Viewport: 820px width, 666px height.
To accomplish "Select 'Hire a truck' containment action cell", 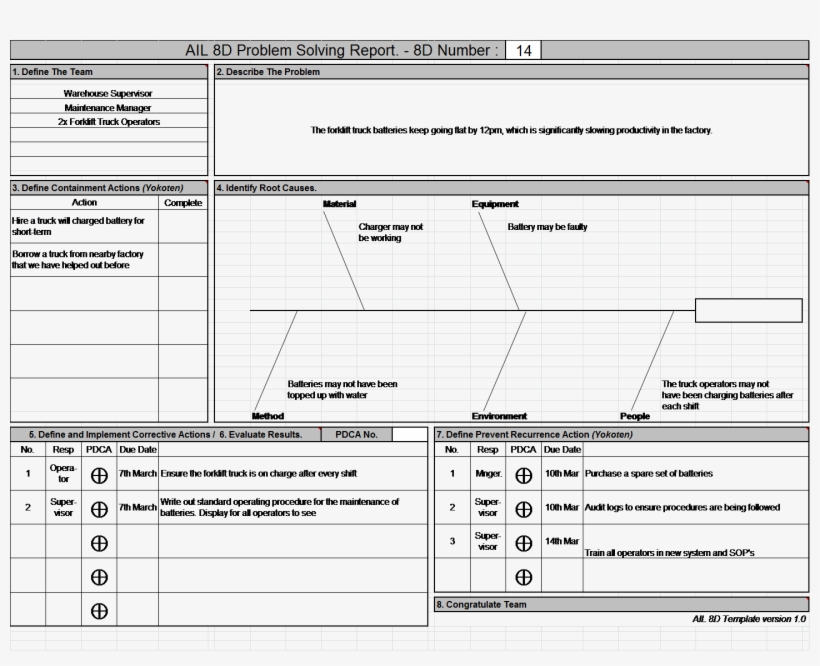I will (84, 226).
